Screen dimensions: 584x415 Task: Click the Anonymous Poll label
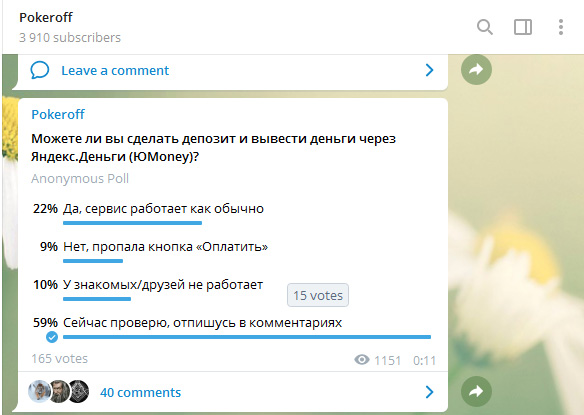point(80,179)
